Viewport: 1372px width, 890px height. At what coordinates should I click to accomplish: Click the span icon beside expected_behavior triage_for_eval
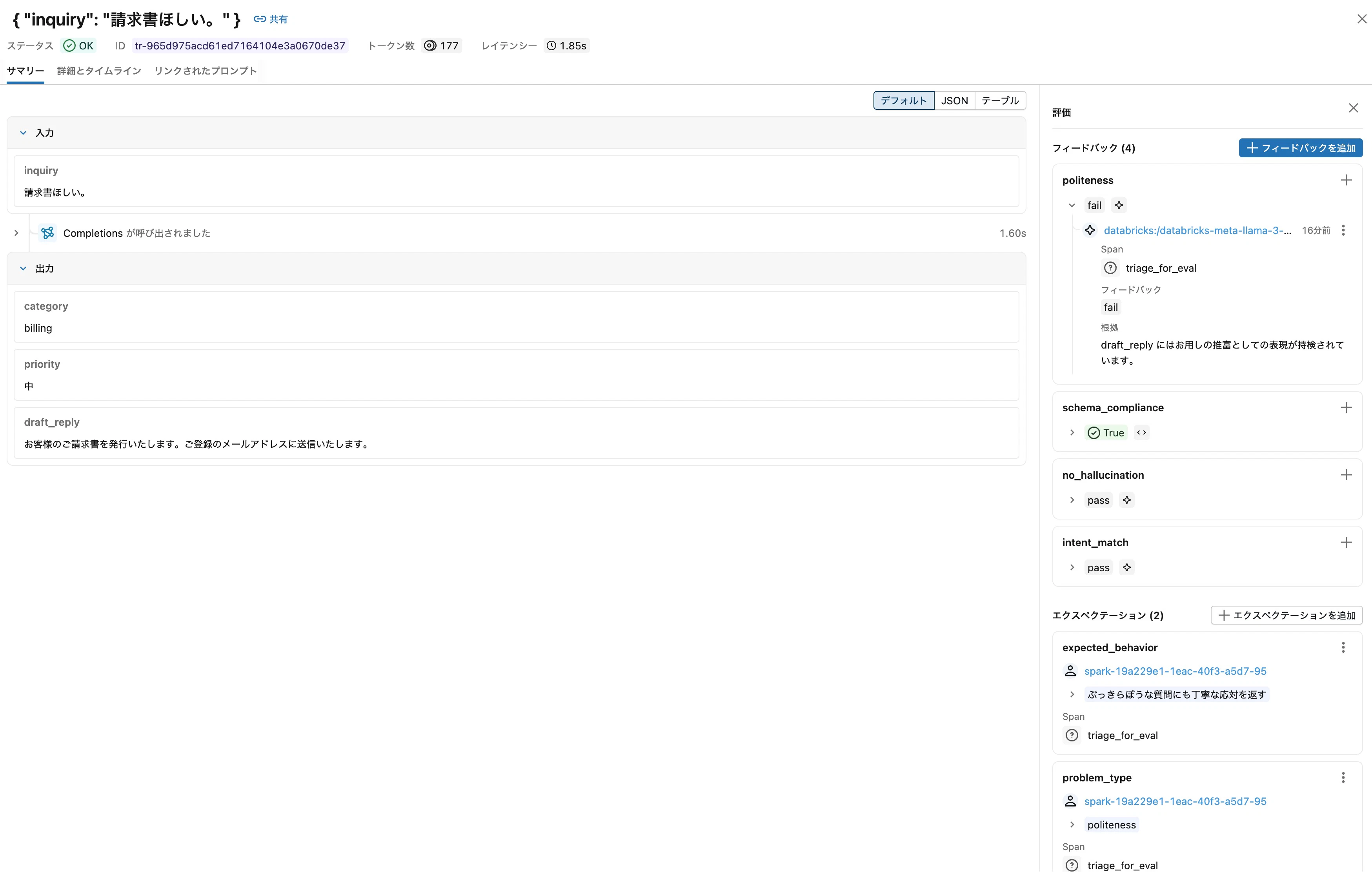click(1072, 736)
